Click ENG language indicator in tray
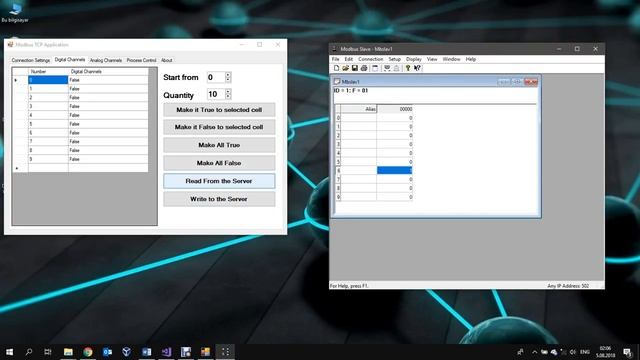640x360 pixels. point(585,352)
